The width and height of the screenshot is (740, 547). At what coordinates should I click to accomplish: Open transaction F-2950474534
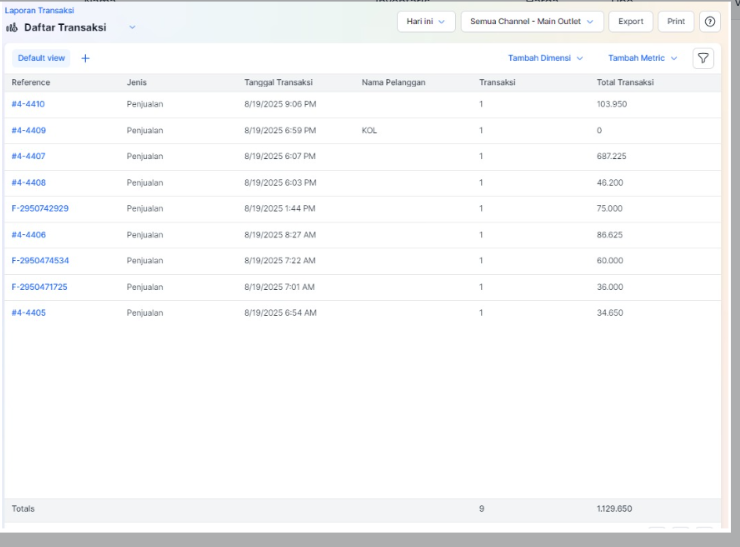[x=40, y=261]
